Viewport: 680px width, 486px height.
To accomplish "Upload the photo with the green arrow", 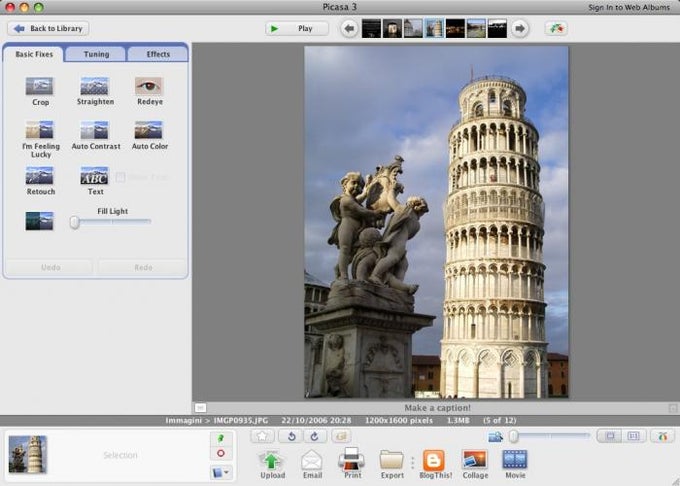I will tap(272, 464).
